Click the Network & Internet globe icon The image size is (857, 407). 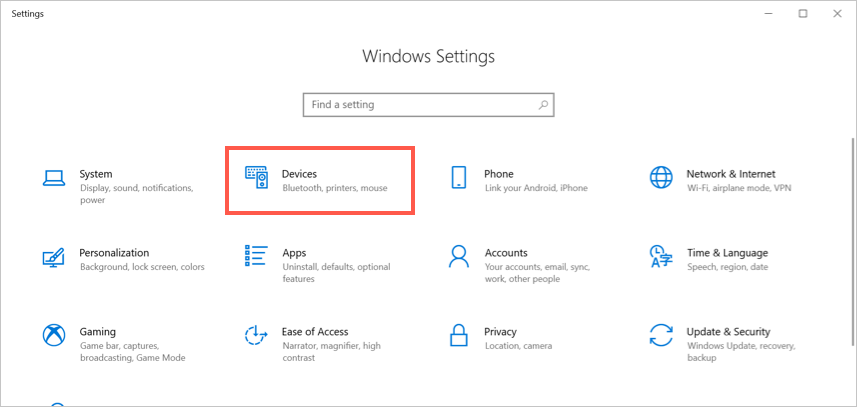tap(661, 178)
